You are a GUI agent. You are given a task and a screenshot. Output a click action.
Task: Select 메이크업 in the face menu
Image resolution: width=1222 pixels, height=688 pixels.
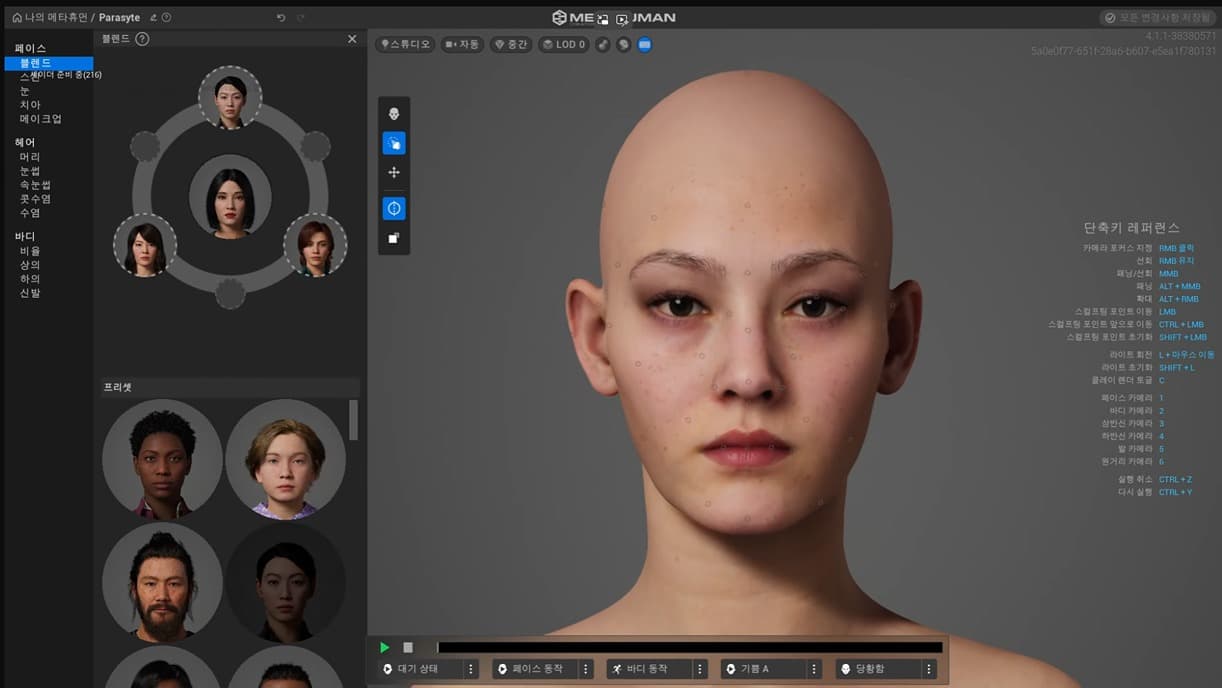coord(41,119)
